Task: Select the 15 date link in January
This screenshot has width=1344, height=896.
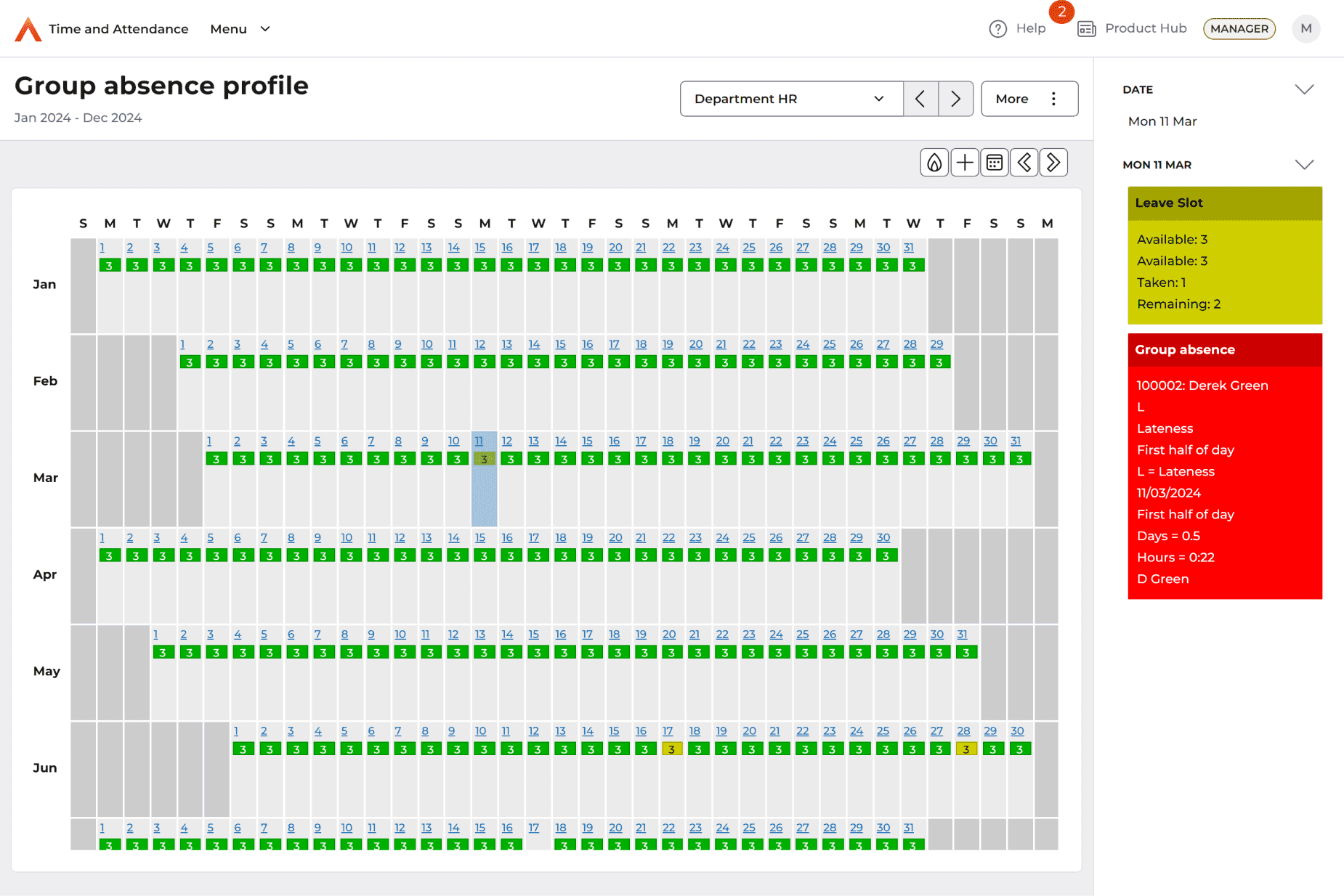Action: pyautogui.click(x=480, y=248)
